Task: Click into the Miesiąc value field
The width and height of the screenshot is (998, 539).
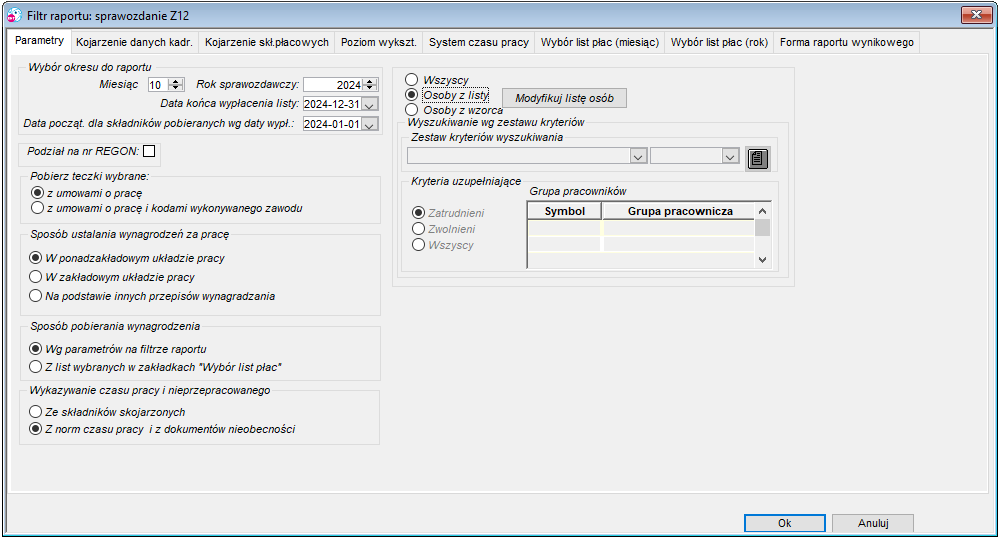Action: (159, 85)
